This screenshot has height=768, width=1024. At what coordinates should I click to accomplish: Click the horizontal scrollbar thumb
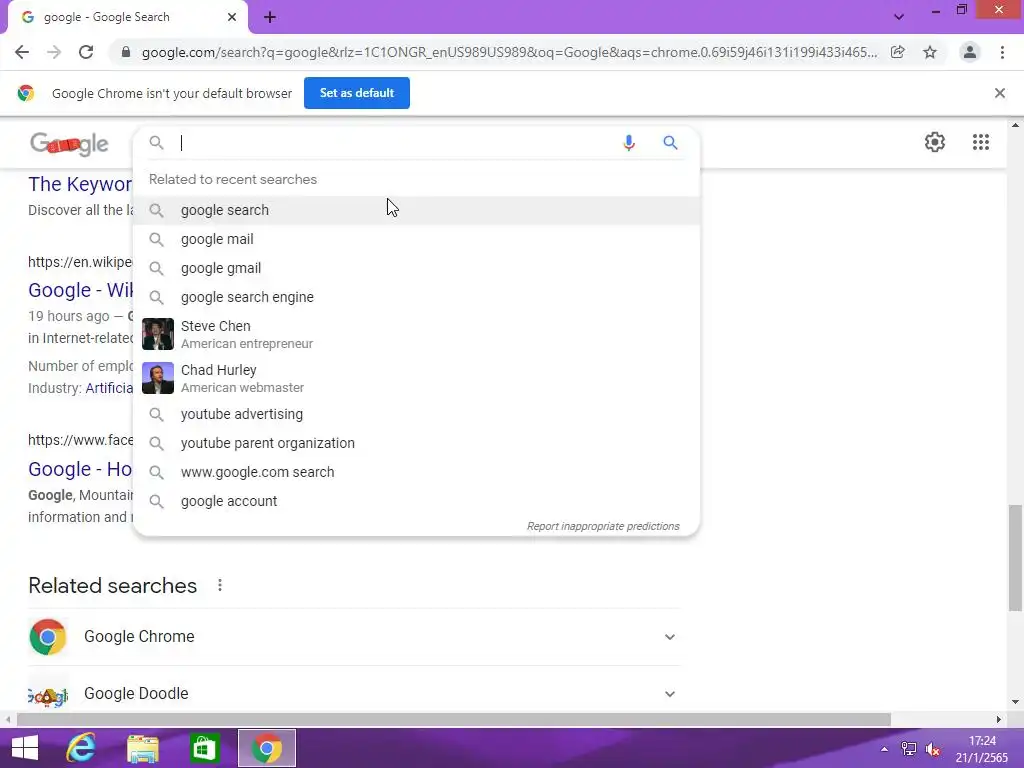coord(453,719)
